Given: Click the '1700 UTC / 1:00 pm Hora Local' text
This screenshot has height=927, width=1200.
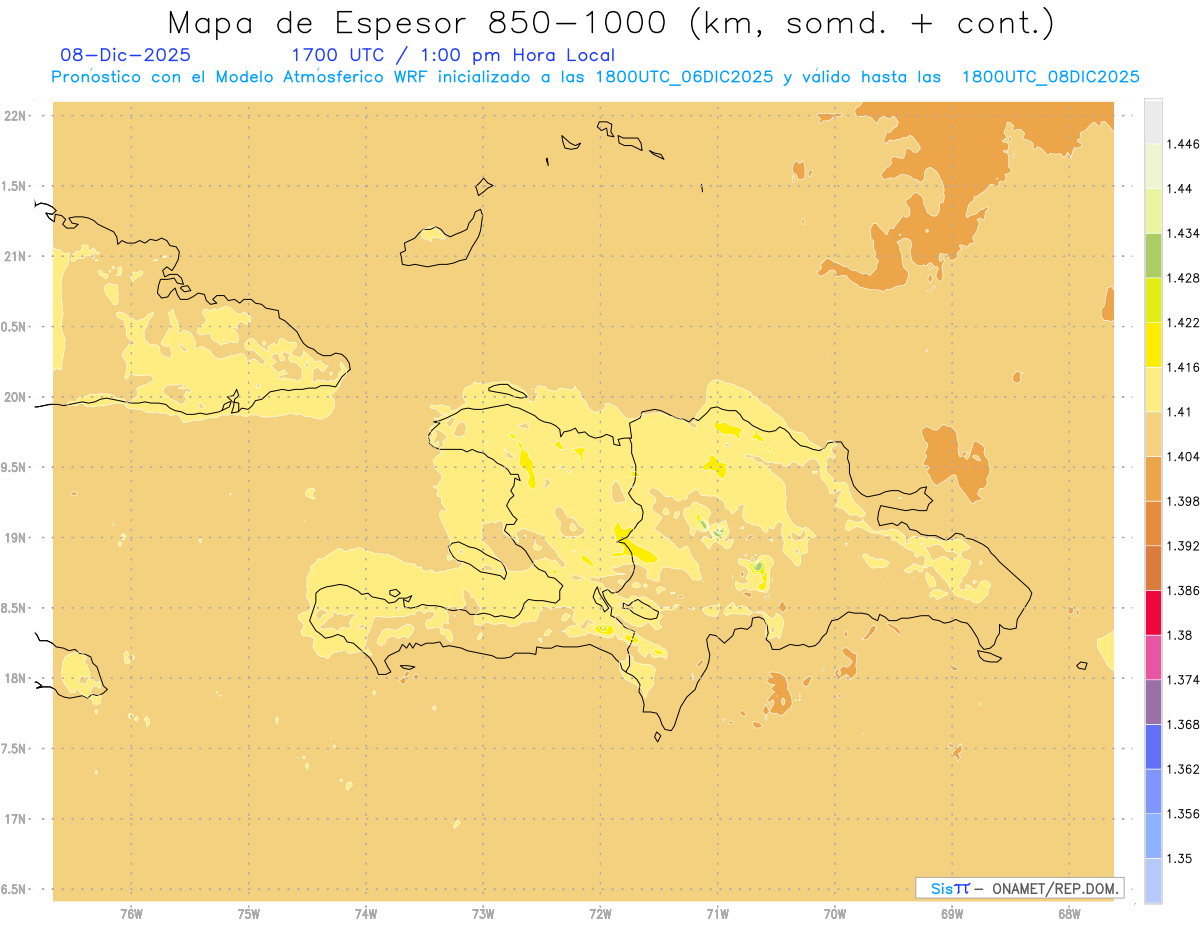Looking at the screenshot, I should [x=452, y=55].
